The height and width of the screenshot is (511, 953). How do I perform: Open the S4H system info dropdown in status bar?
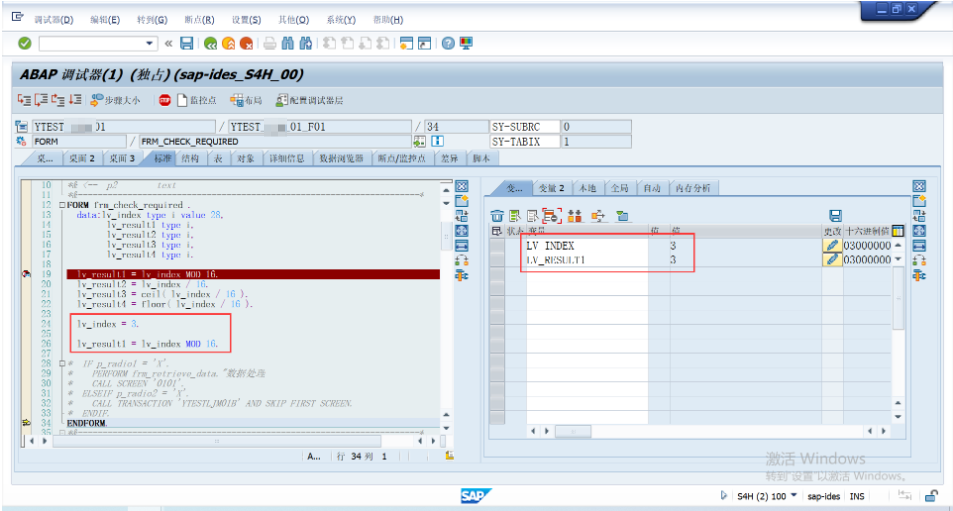794,496
